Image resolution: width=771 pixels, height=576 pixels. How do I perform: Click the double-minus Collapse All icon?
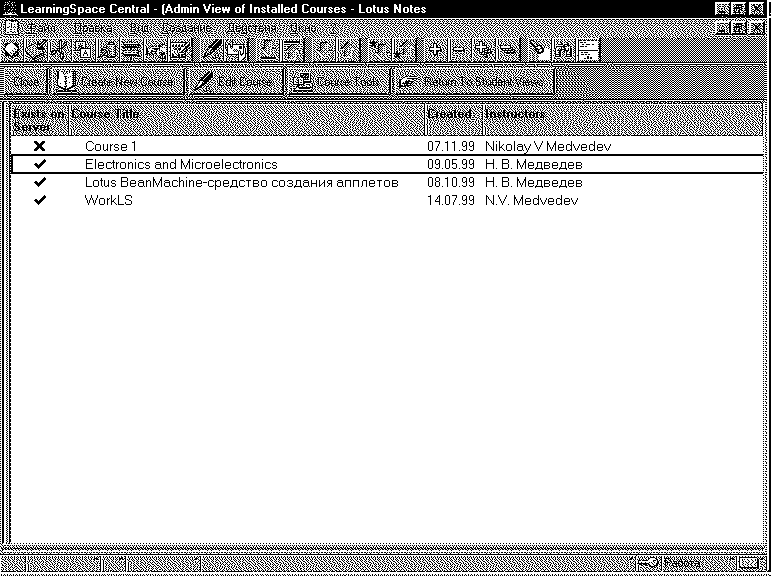click(x=507, y=50)
